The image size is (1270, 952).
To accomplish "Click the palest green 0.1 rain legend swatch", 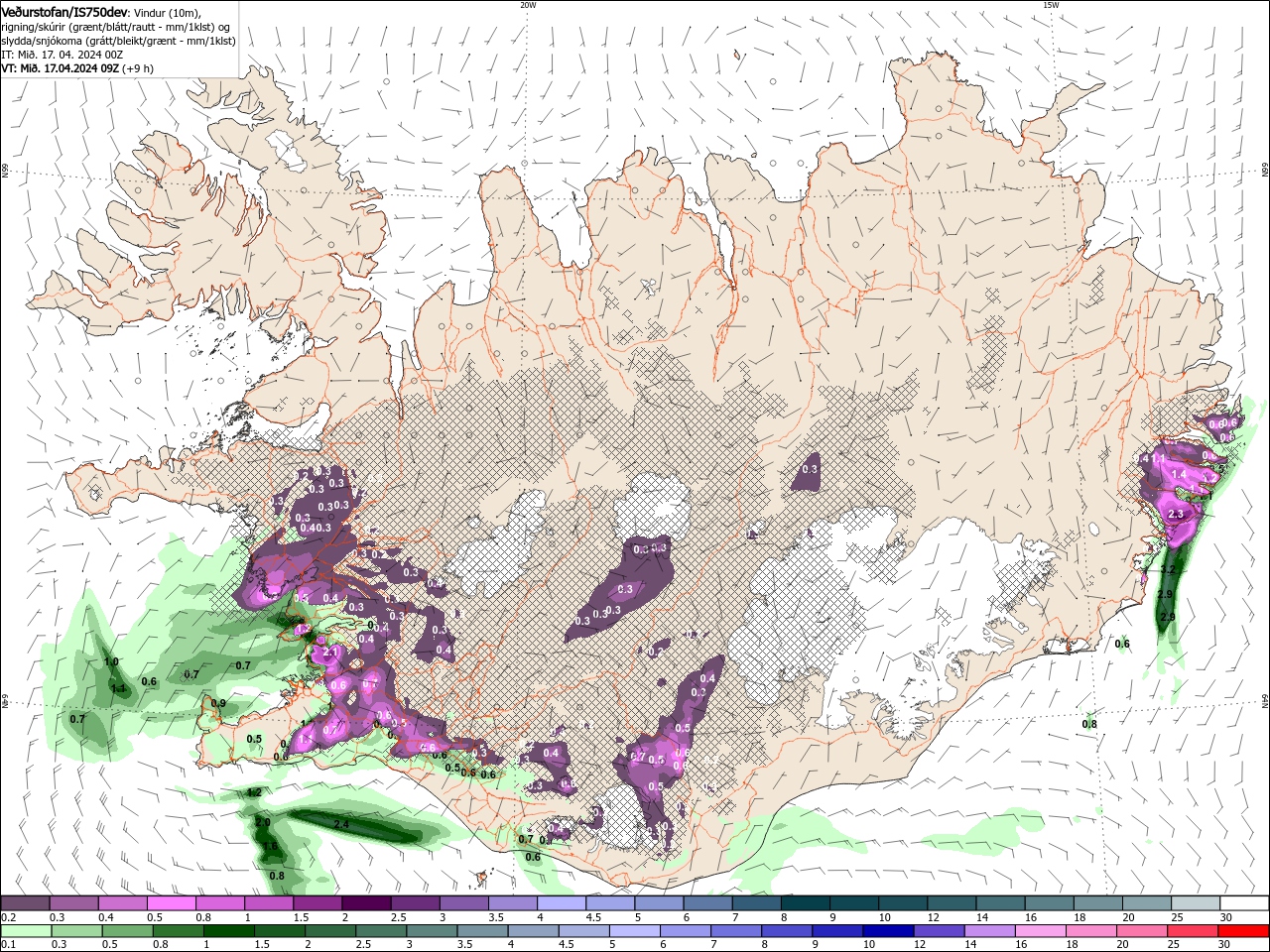I will (25, 931).
